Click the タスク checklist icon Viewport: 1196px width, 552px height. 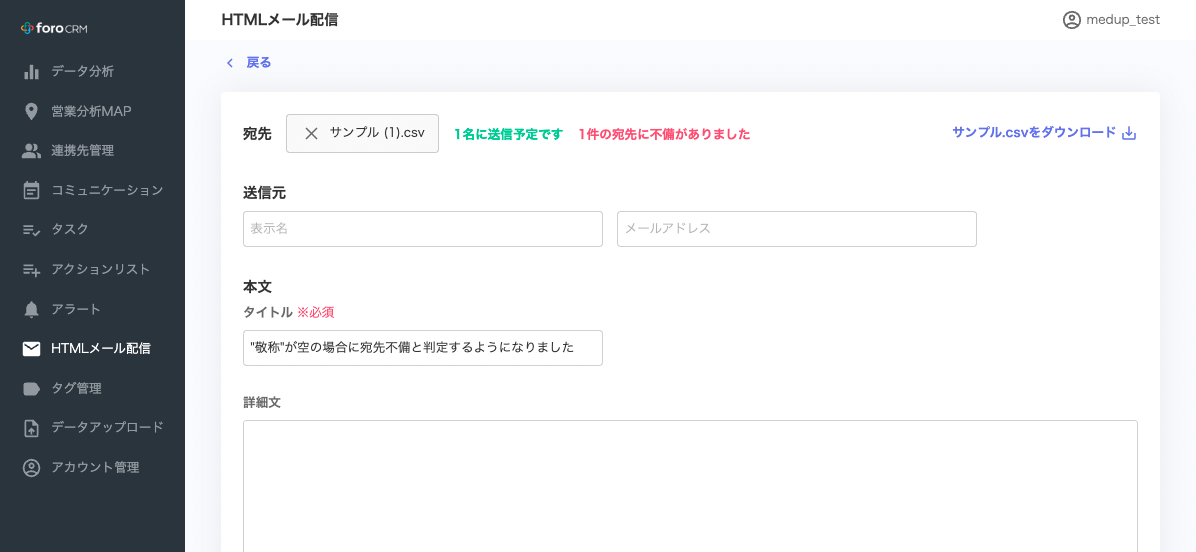coord(31,230)
